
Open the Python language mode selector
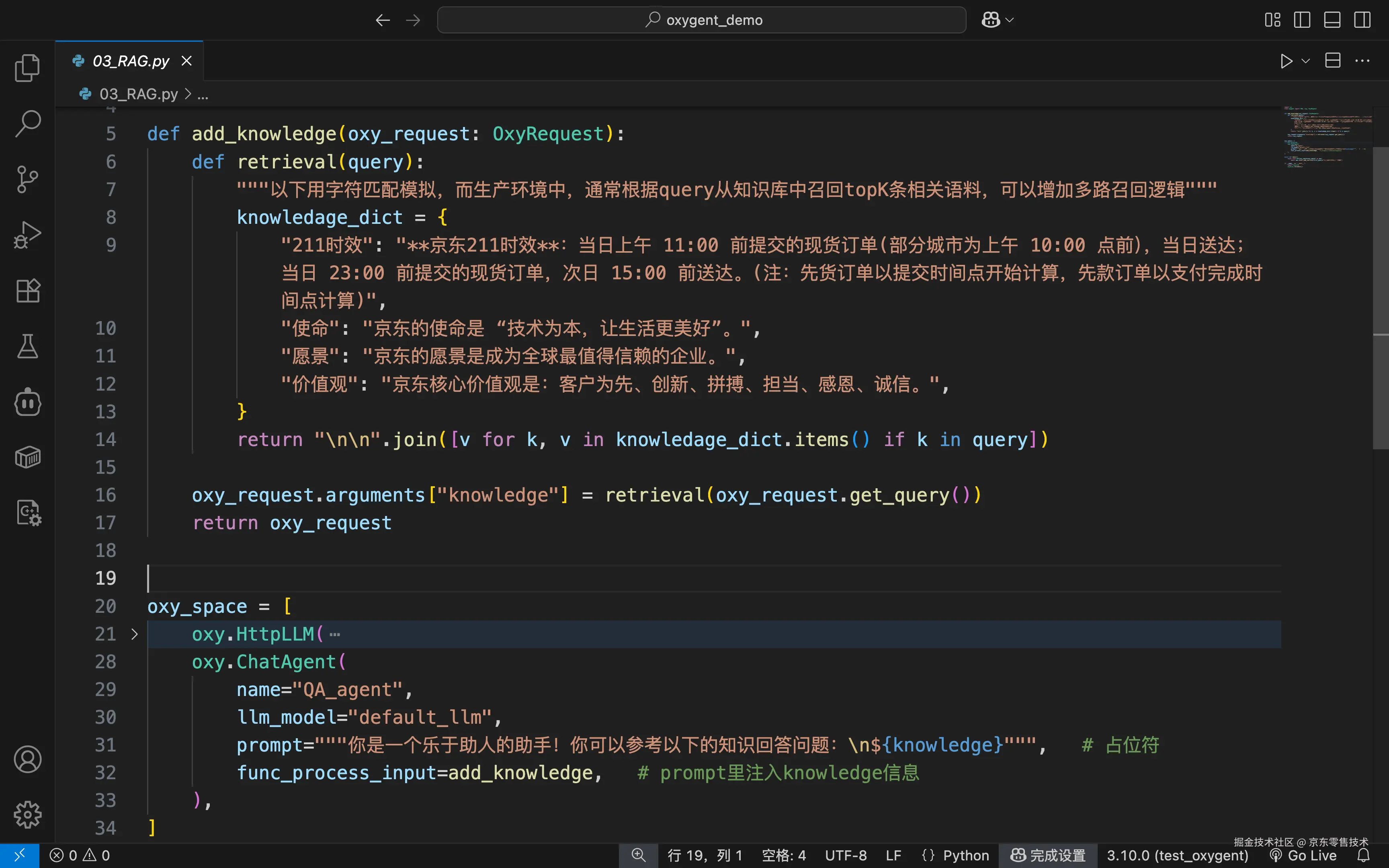(955, 856)
